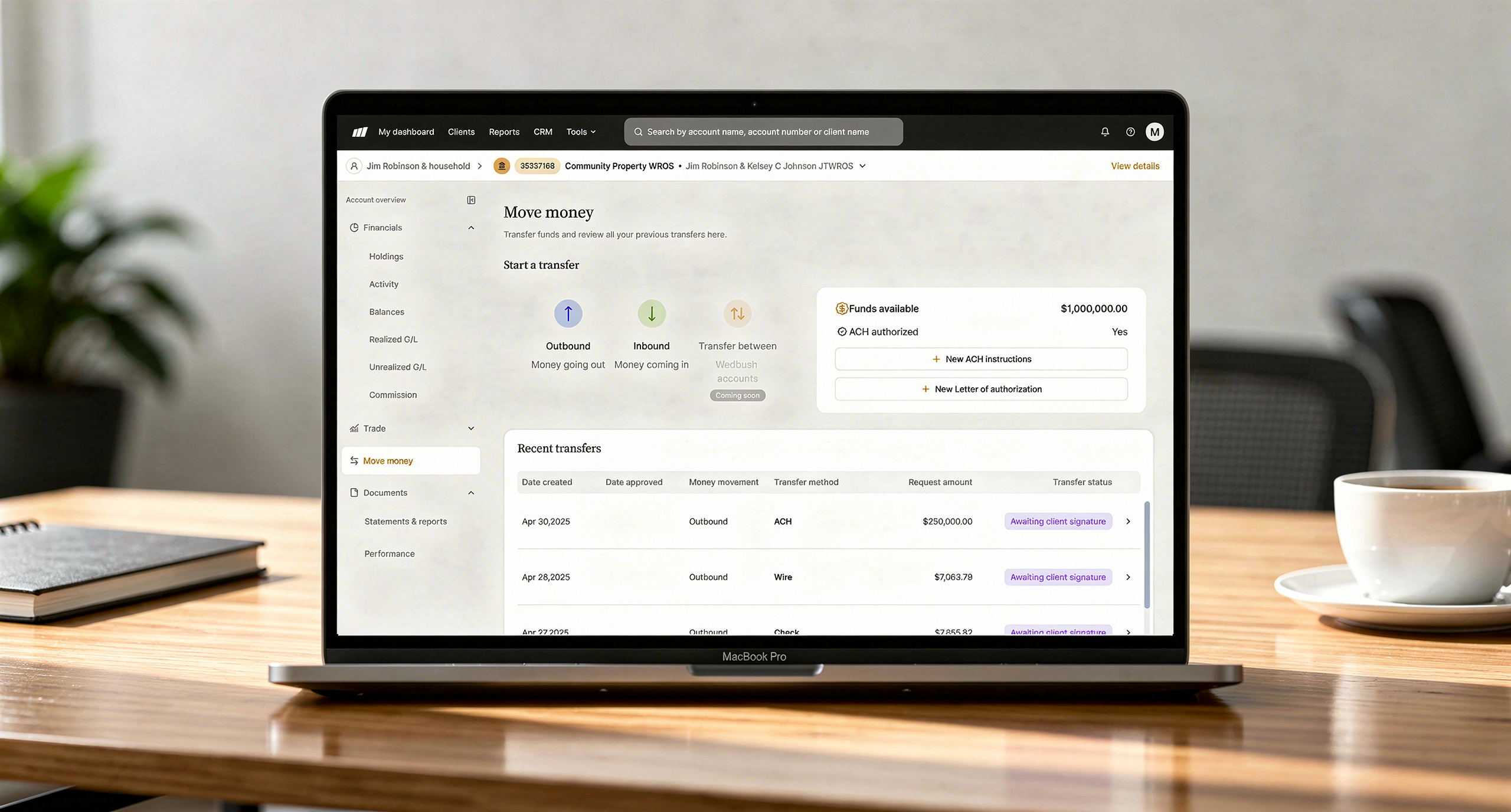Click the account search field
The width and height of the screenshot is (1511, 812).
(763, 132)
